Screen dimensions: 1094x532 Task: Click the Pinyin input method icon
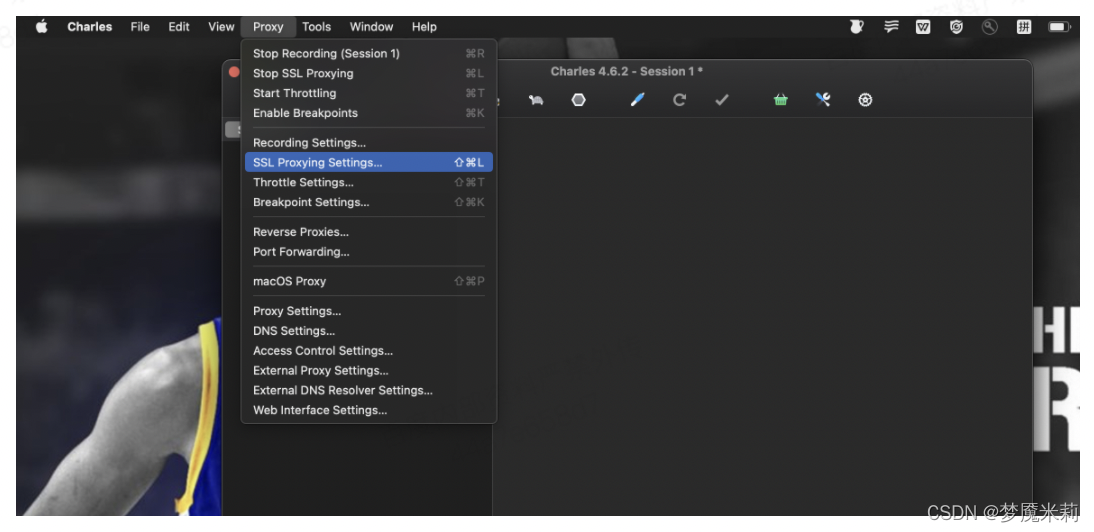(1024, 26)
